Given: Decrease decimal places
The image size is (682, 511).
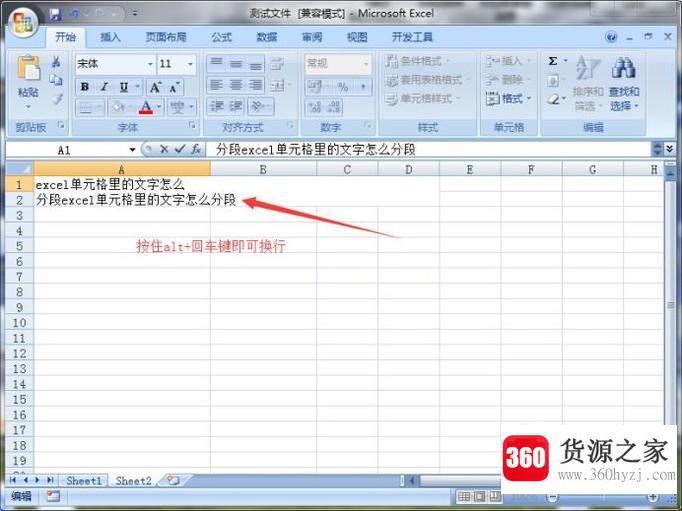Looking at the screenshot, I should point(334,107).
